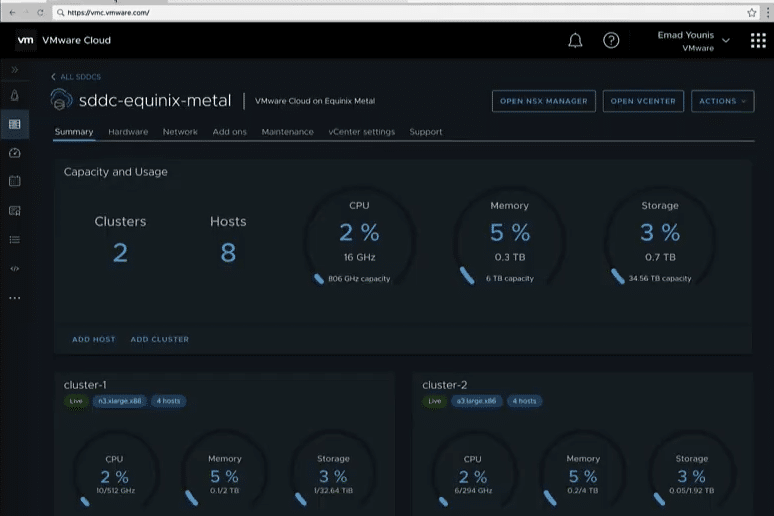Click the 6 TB capacity label
This screenshot has width=774, height=516.
[509, 279]
